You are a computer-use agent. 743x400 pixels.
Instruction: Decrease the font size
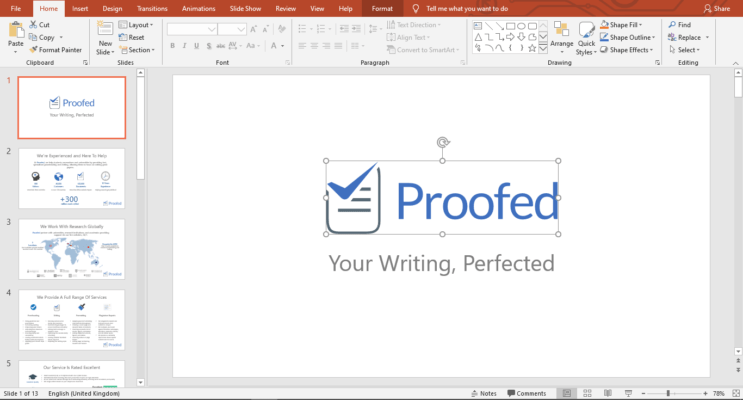coord(265,29)
